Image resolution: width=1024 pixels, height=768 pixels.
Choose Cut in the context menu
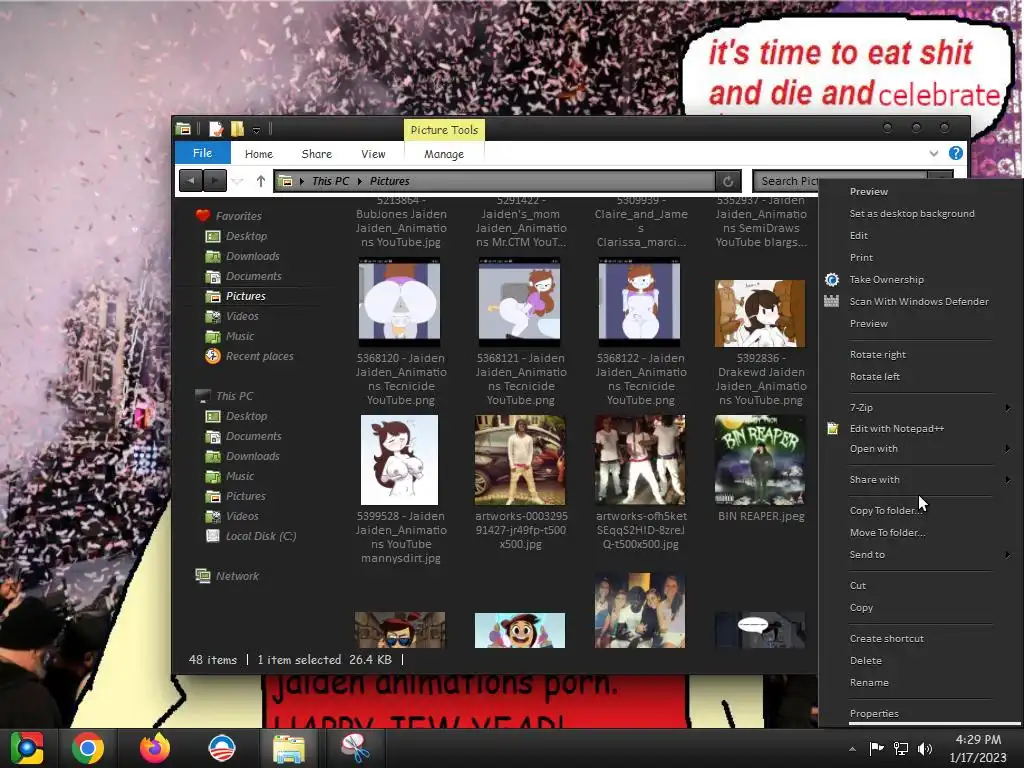tap(857, 586)
